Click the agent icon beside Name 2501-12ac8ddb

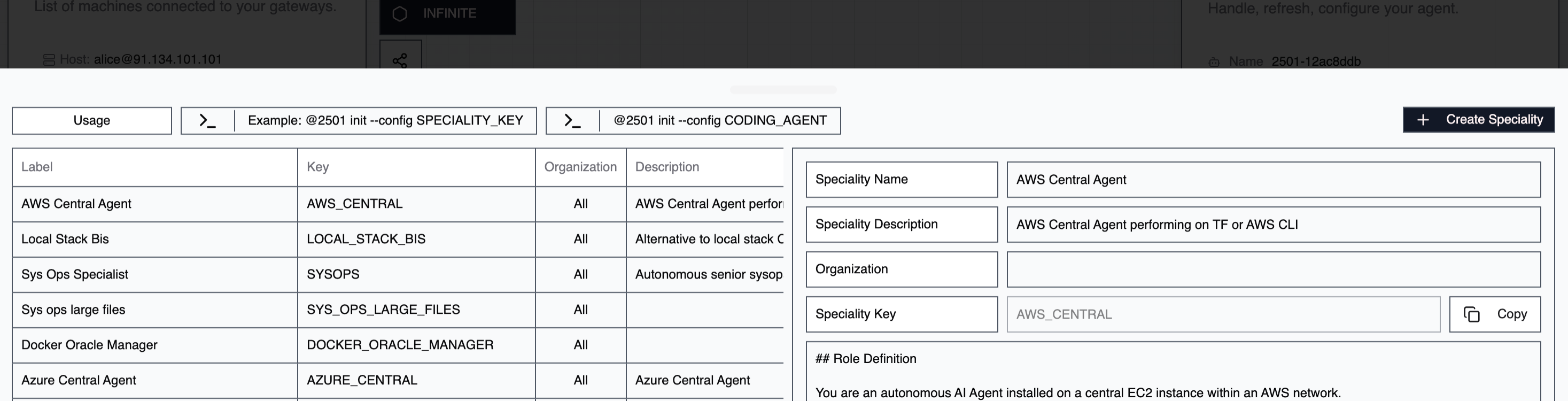click(1214, 61)
